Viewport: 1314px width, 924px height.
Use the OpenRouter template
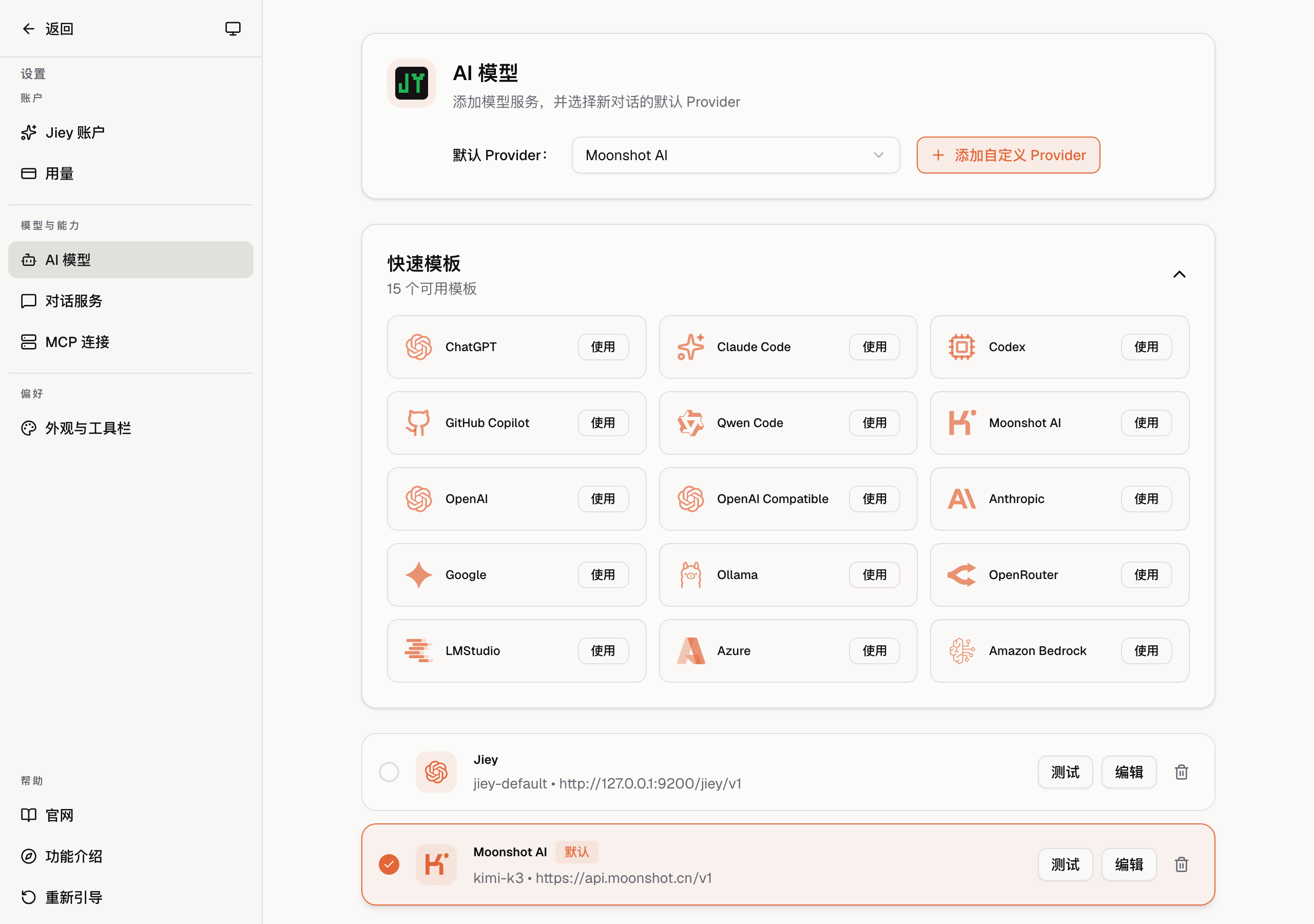coord(1146,575)
